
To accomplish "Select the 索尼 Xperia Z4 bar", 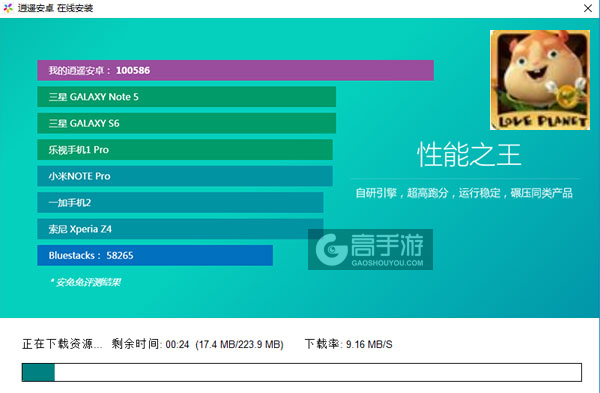I will pyautogui.click(x=180, y=229).
